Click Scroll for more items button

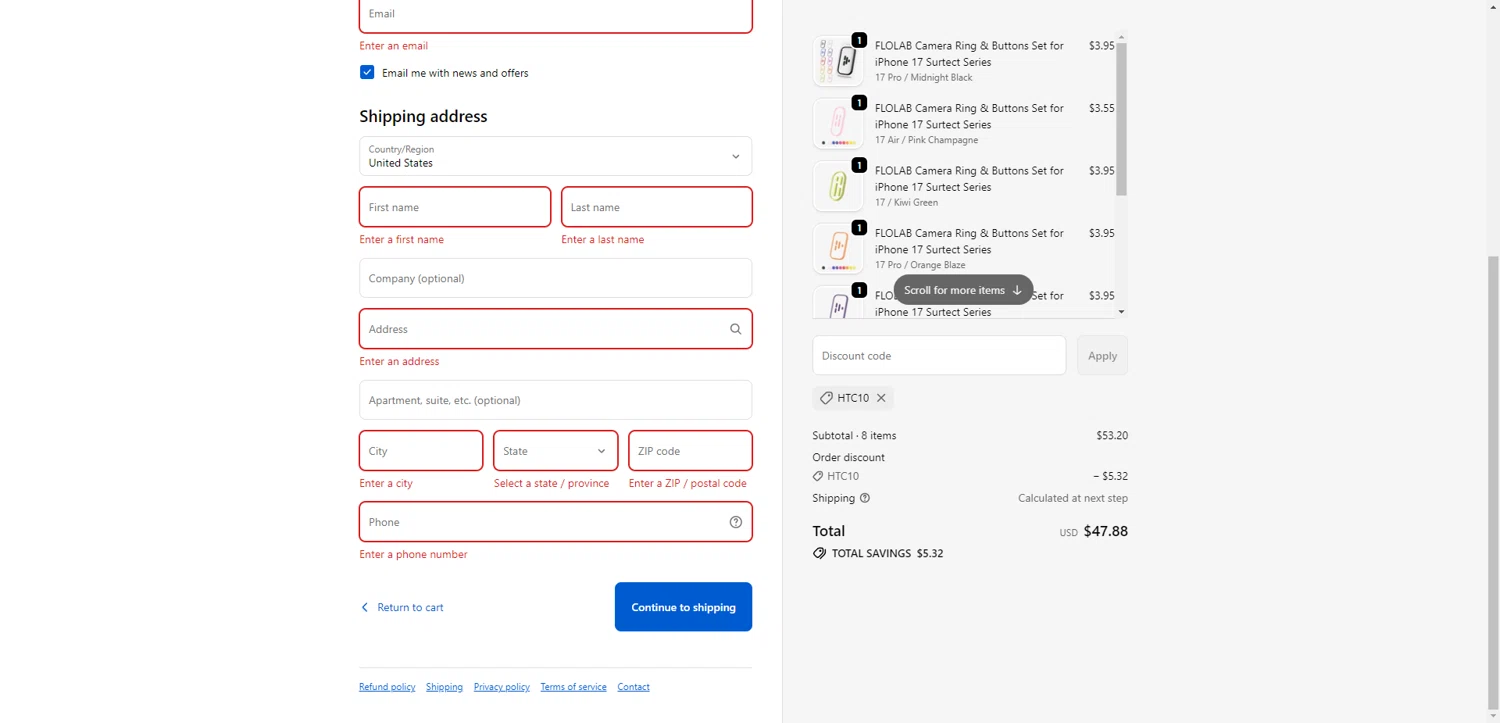963,290
